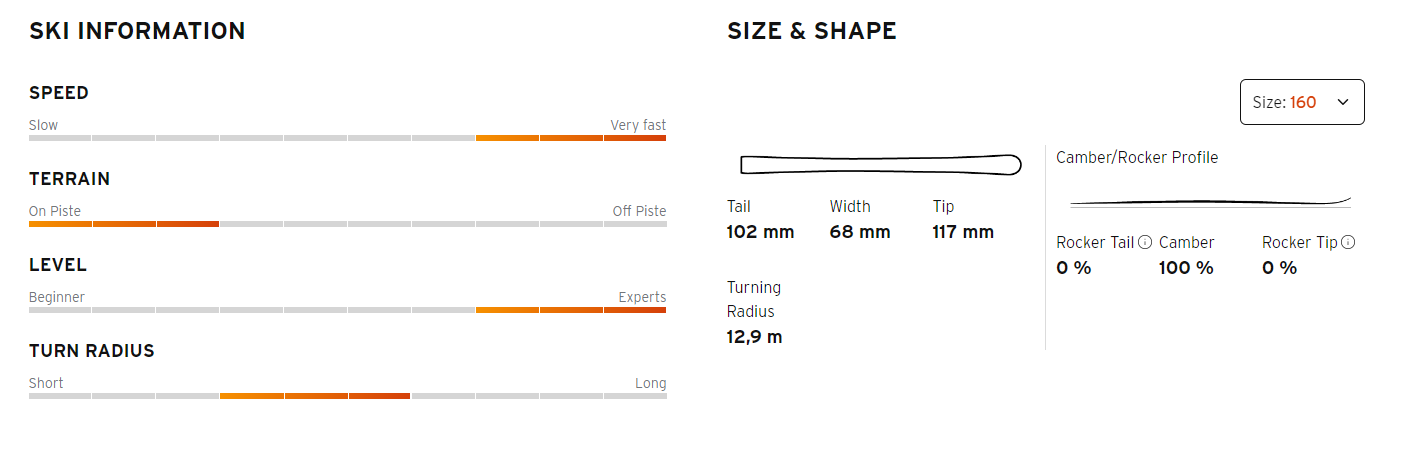Click the chevron arrow in Size selector
The height and width of the screenshot is (459, 1412).
point(1343,102)
